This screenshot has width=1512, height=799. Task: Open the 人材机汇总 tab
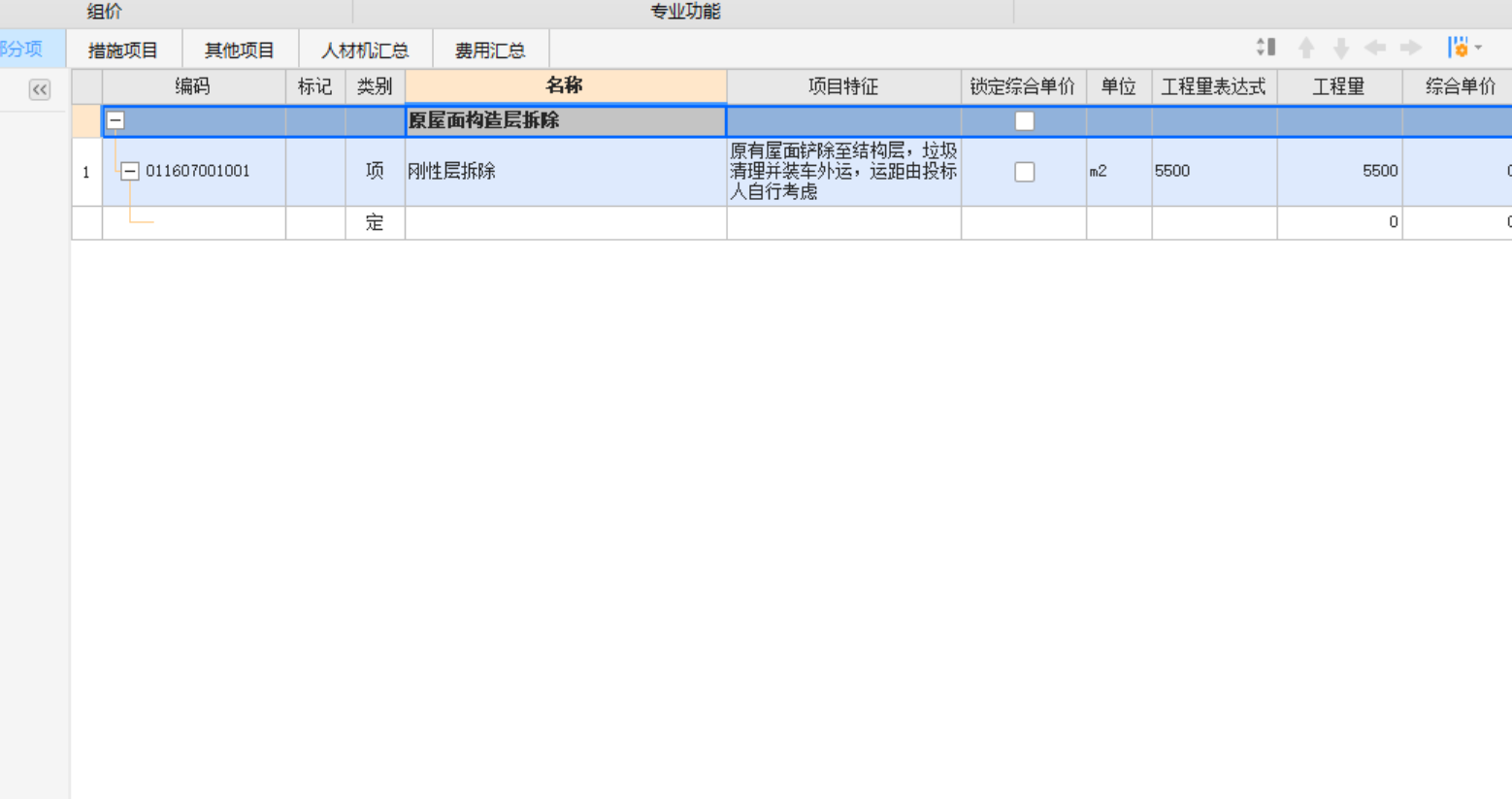[365, 50]
